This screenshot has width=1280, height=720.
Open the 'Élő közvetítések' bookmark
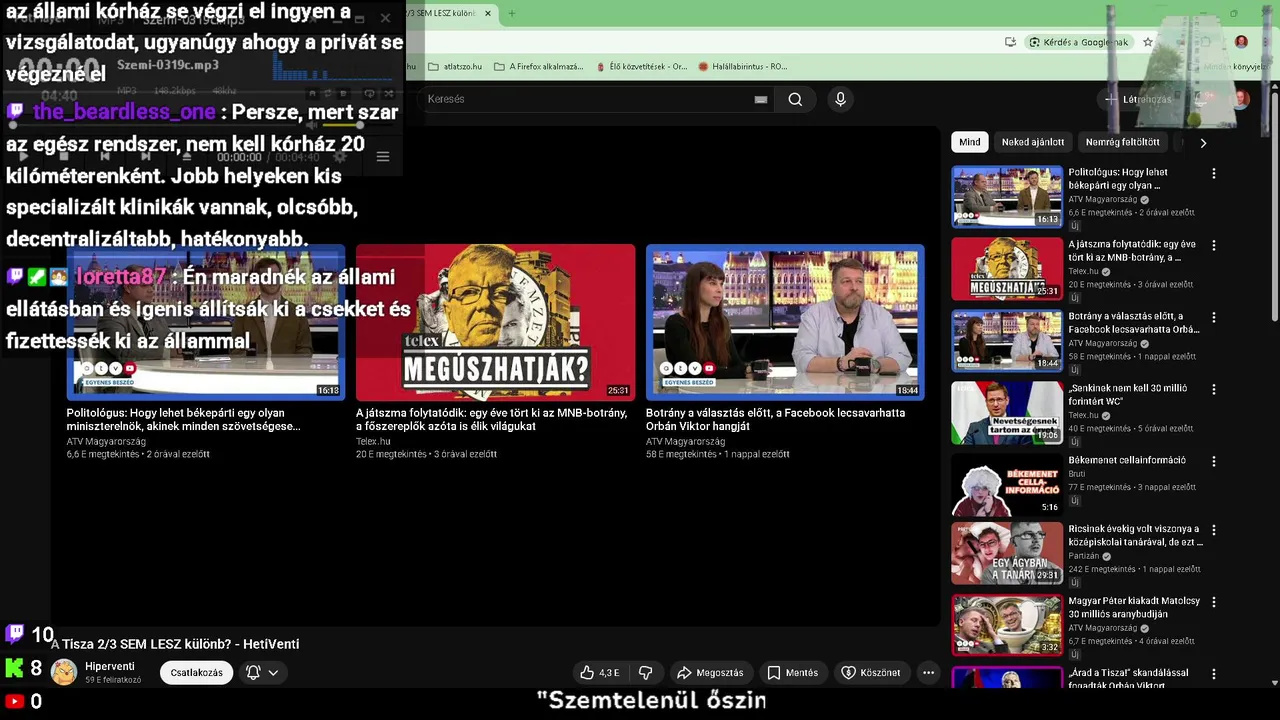640,67
